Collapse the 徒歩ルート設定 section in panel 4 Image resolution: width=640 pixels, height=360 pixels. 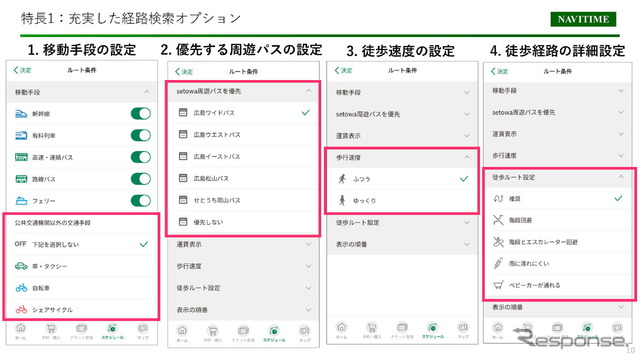558,177
